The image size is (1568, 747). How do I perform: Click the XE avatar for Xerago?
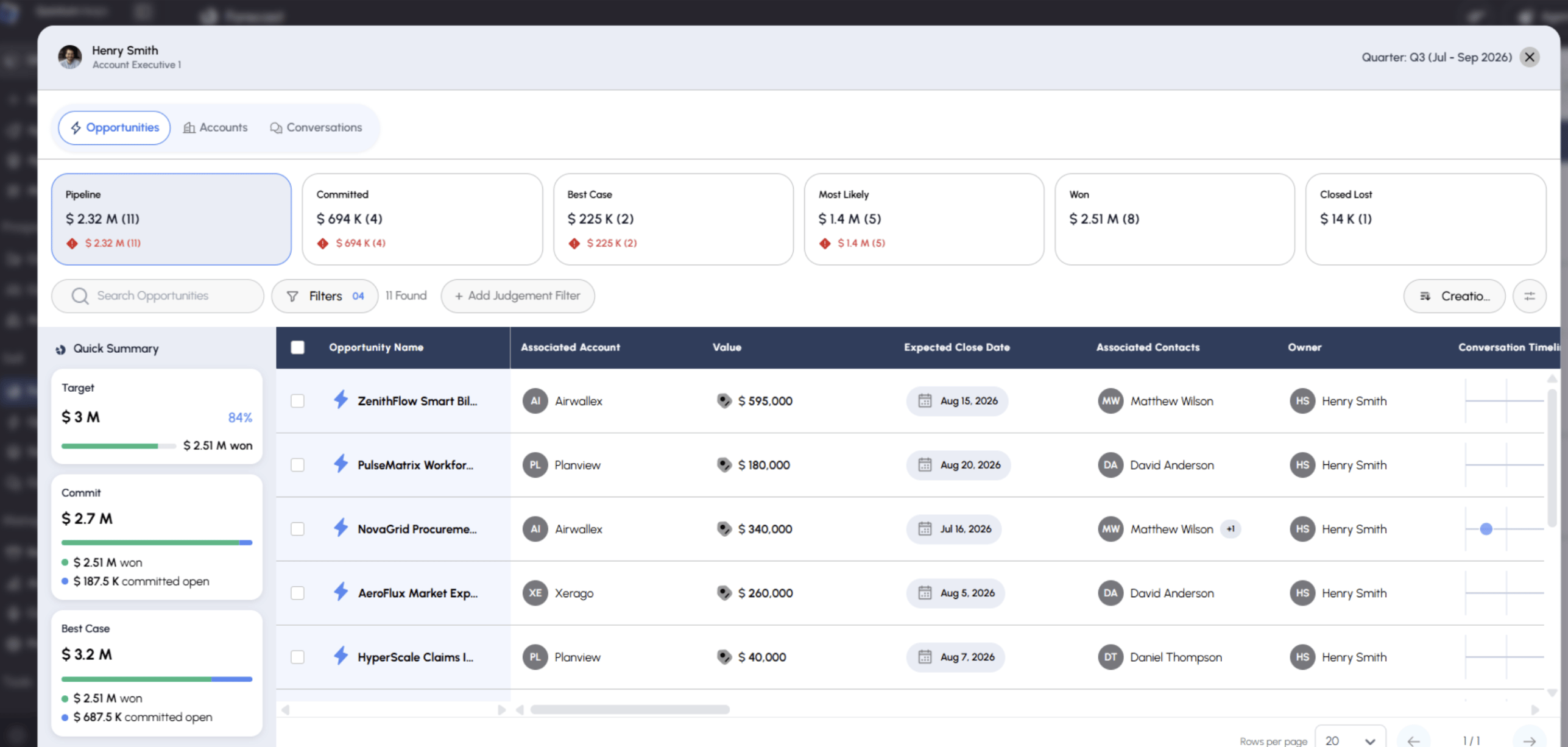535,593
